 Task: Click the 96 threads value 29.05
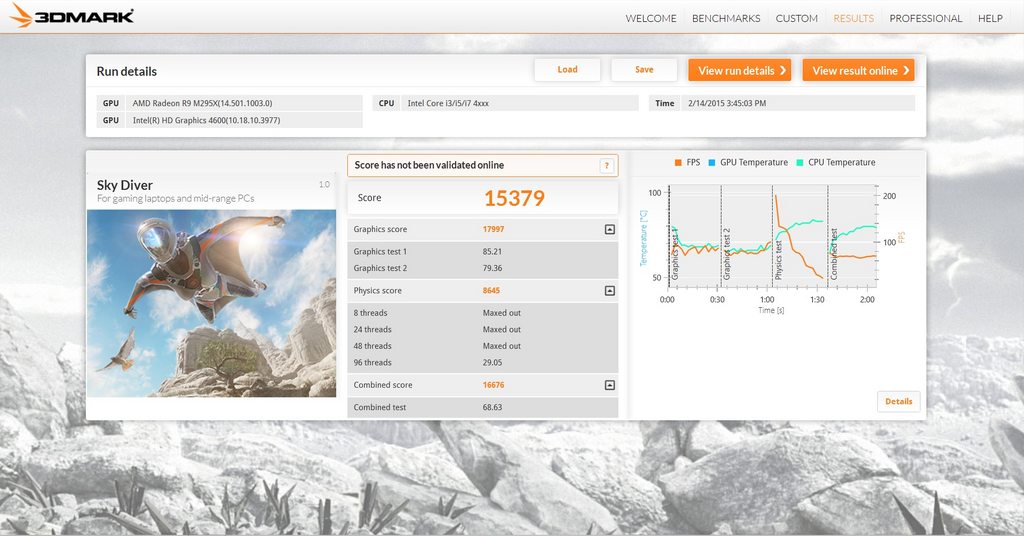coord(492,362)
